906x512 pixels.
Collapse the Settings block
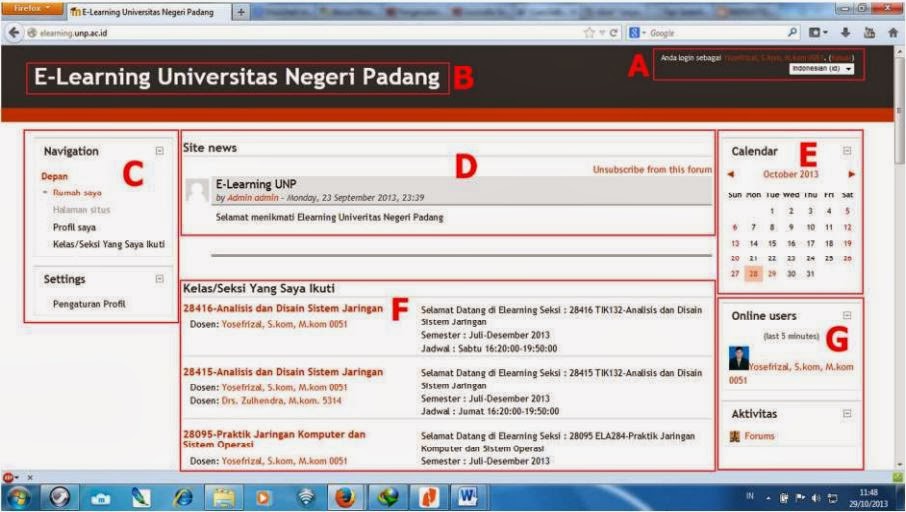pos(159,279)
